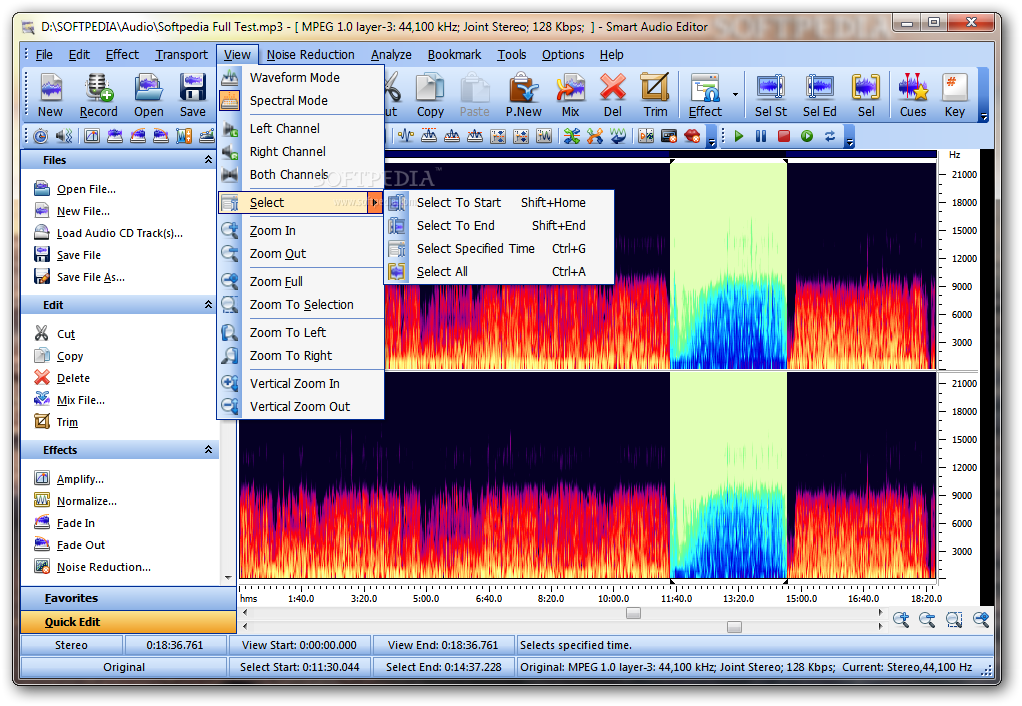The image size is (1022, 706).
Task: Click the red lips icon in small toolbar
Action: pos(692,136)
